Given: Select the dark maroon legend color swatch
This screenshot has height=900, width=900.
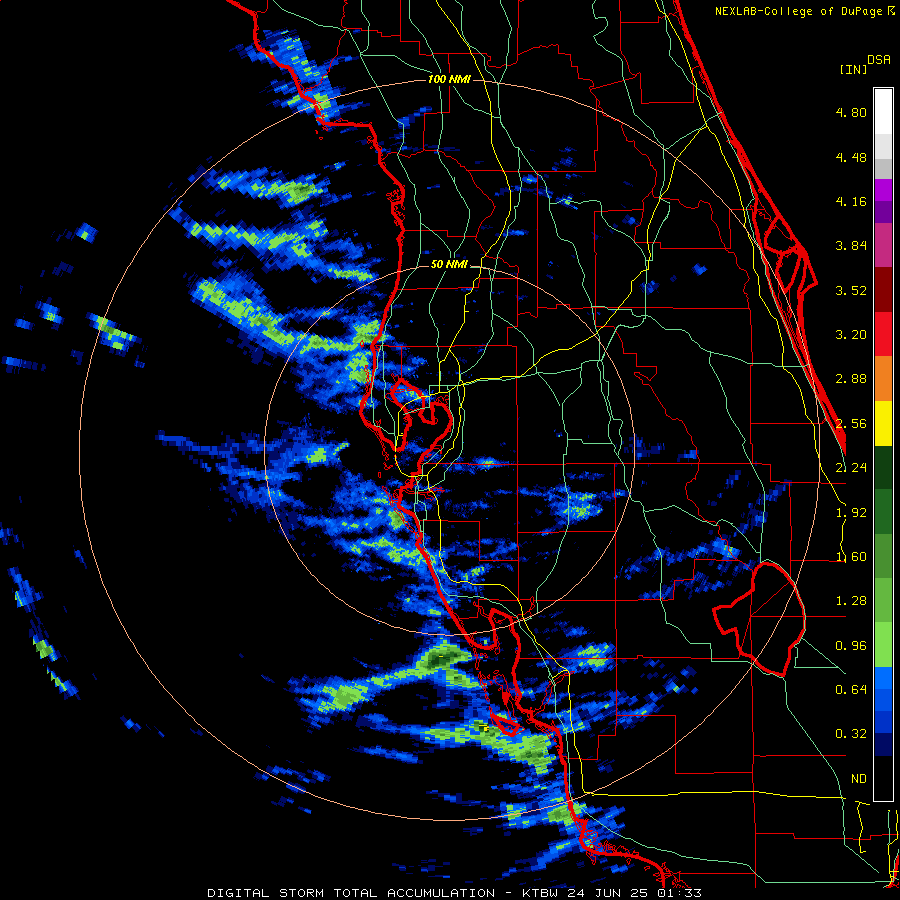Looking at the screenshot, I should 883,290.
